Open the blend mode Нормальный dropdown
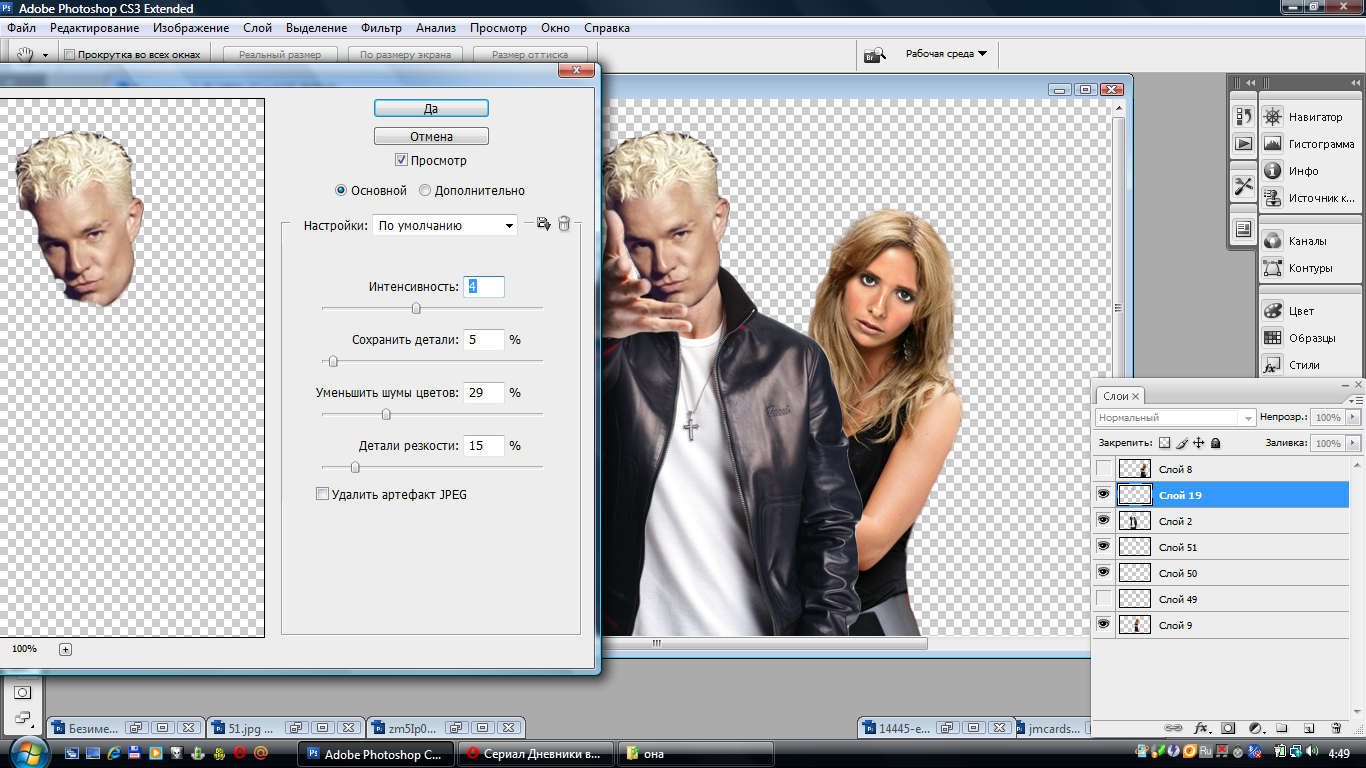Viewport: 1366px width, 768px height. click(x=1176, y=417)
